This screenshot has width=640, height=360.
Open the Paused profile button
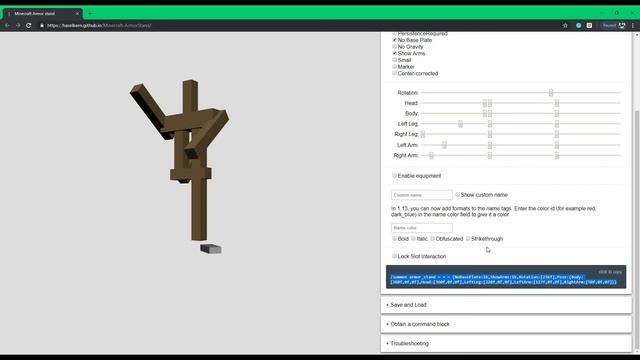614,25
